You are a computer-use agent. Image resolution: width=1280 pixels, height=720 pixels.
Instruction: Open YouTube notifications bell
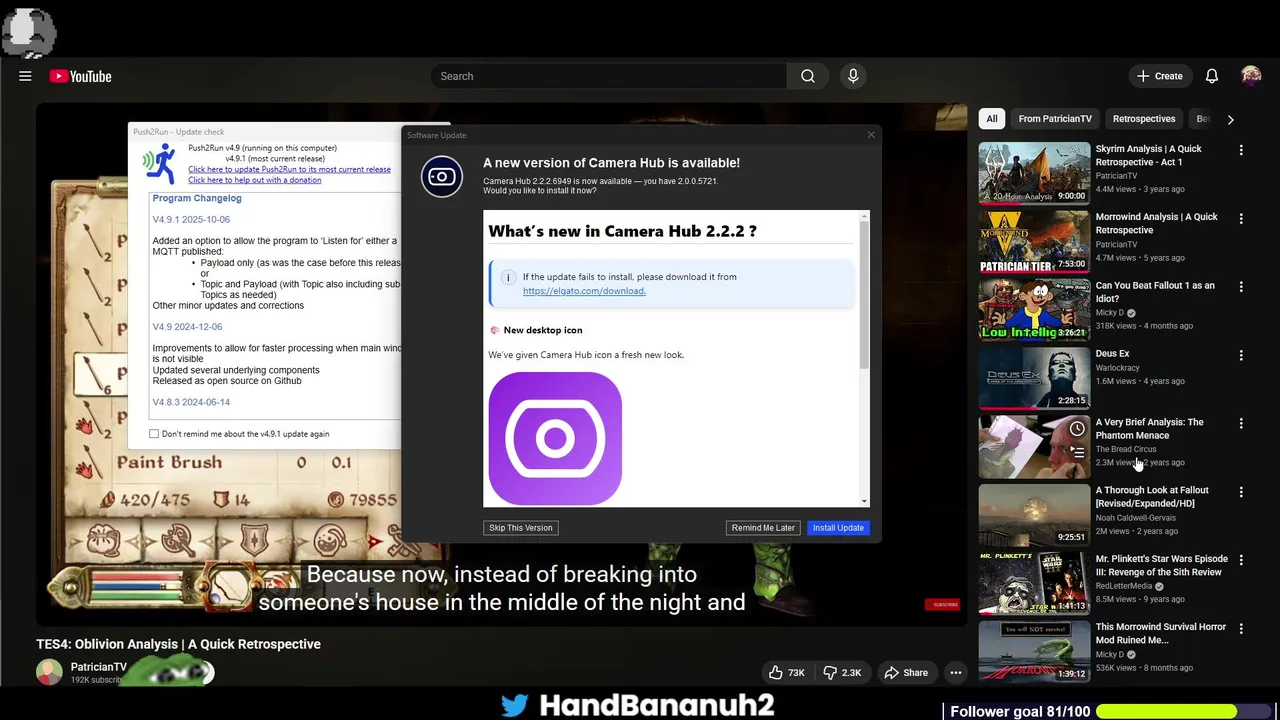(1211, 76)
